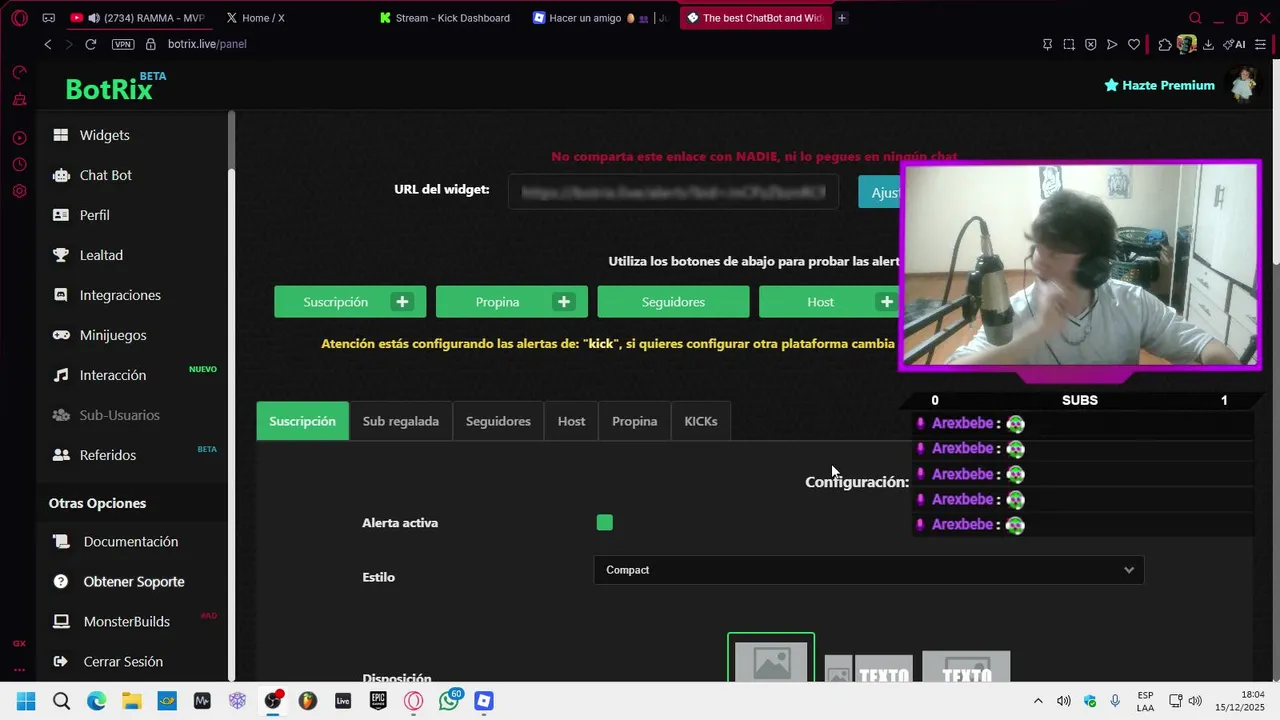Click the blurred widget URL field
Screen dimensions: 1280x720
(673, 192)
